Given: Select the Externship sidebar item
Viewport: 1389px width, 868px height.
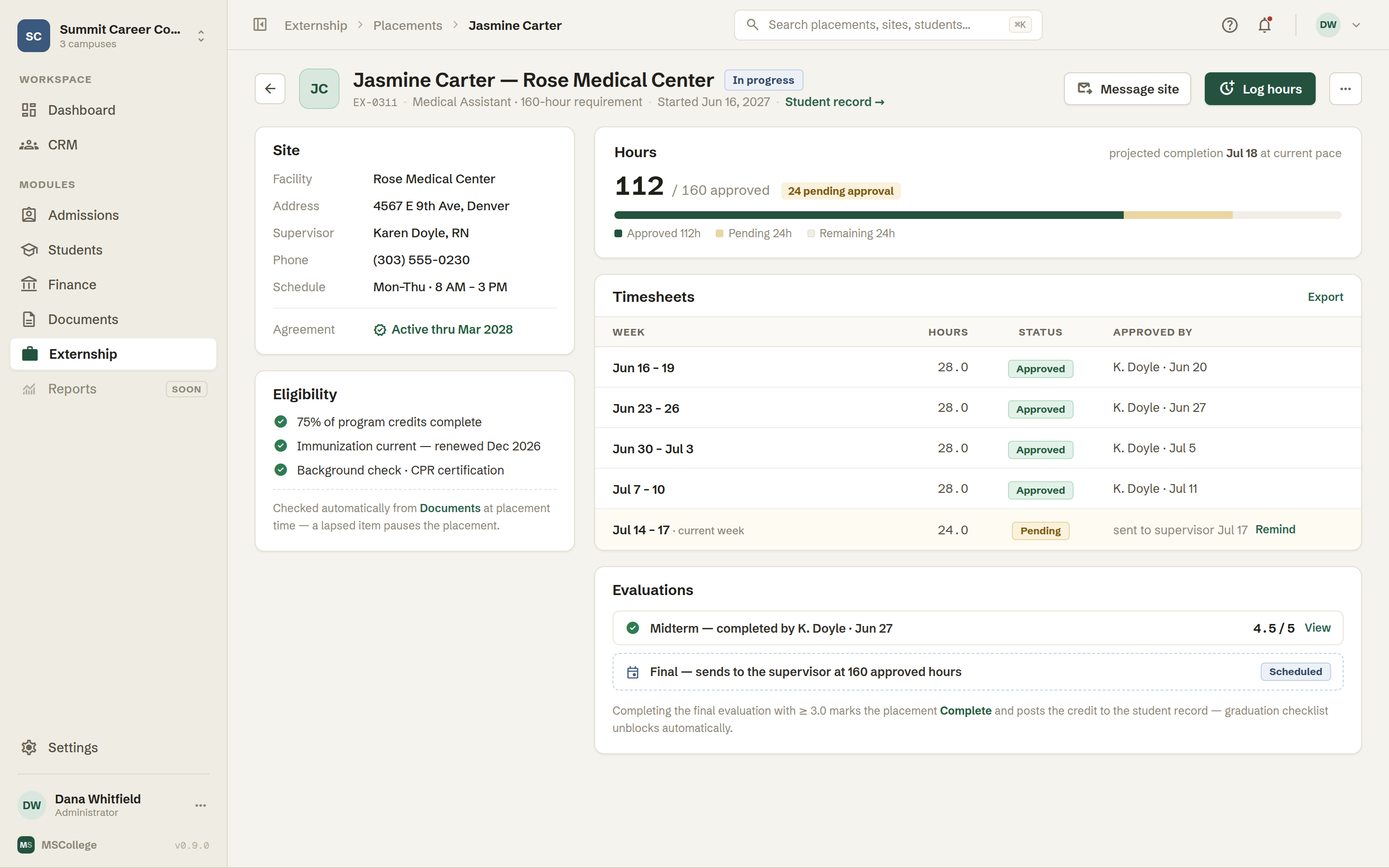Looking at the screenshot, I should 113,353.
